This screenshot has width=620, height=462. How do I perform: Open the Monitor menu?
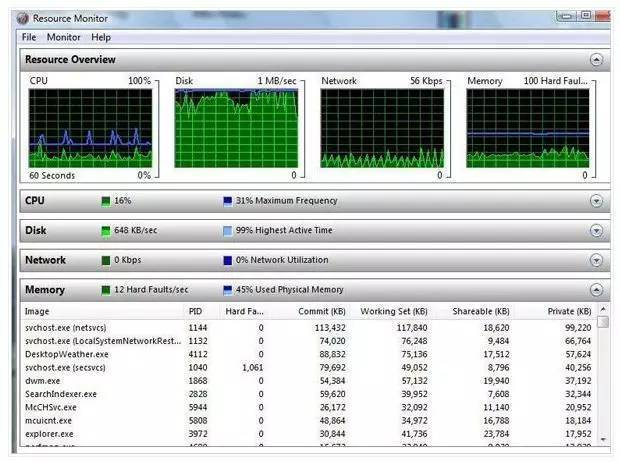coord(63,37)
